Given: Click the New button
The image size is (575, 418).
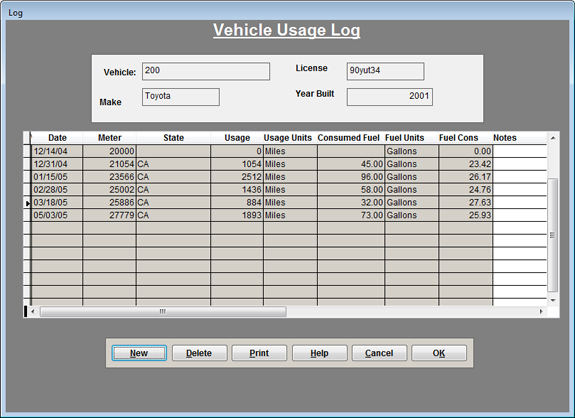Looking at the screenshot, I should click(x=139, y=353).
